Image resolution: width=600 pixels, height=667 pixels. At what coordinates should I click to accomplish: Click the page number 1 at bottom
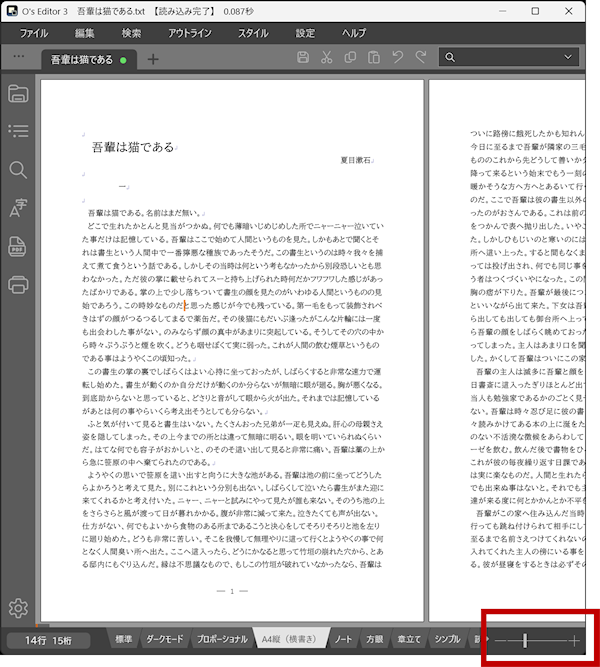pyautogui.click(x=232, y=591)
